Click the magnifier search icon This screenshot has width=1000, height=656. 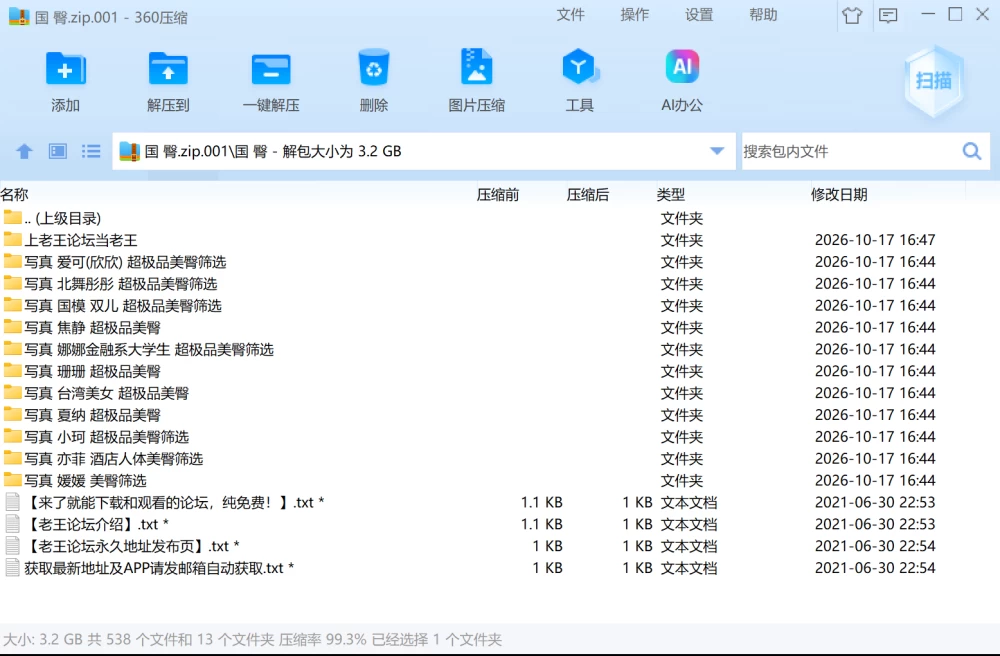click(x=972, y=151)
